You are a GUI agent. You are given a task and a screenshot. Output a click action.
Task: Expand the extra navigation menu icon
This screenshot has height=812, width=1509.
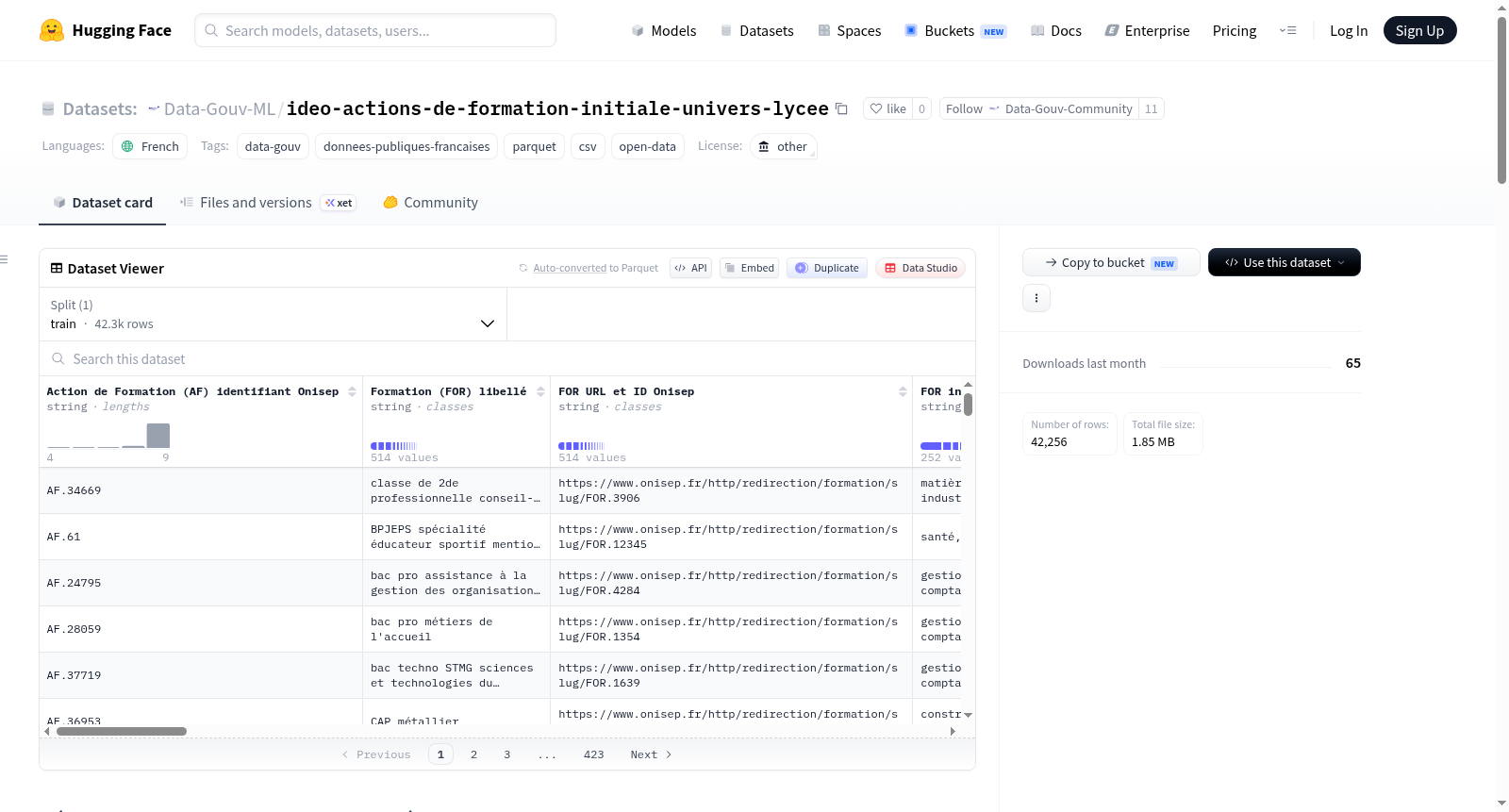click(x=1287, y=30)
